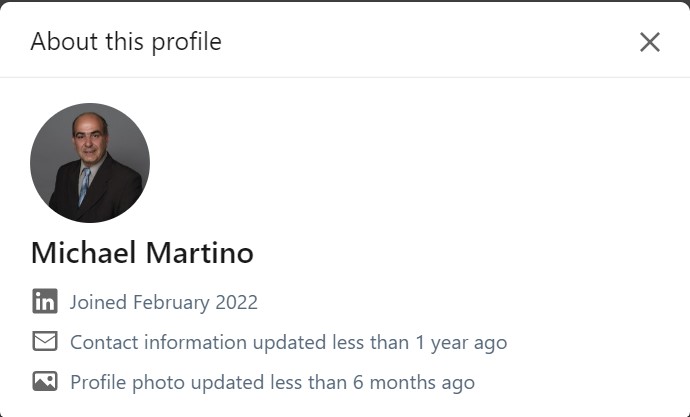Click Profile photo updated less than 6 months ago
The image size is (690, 417).
coord(272,382)
